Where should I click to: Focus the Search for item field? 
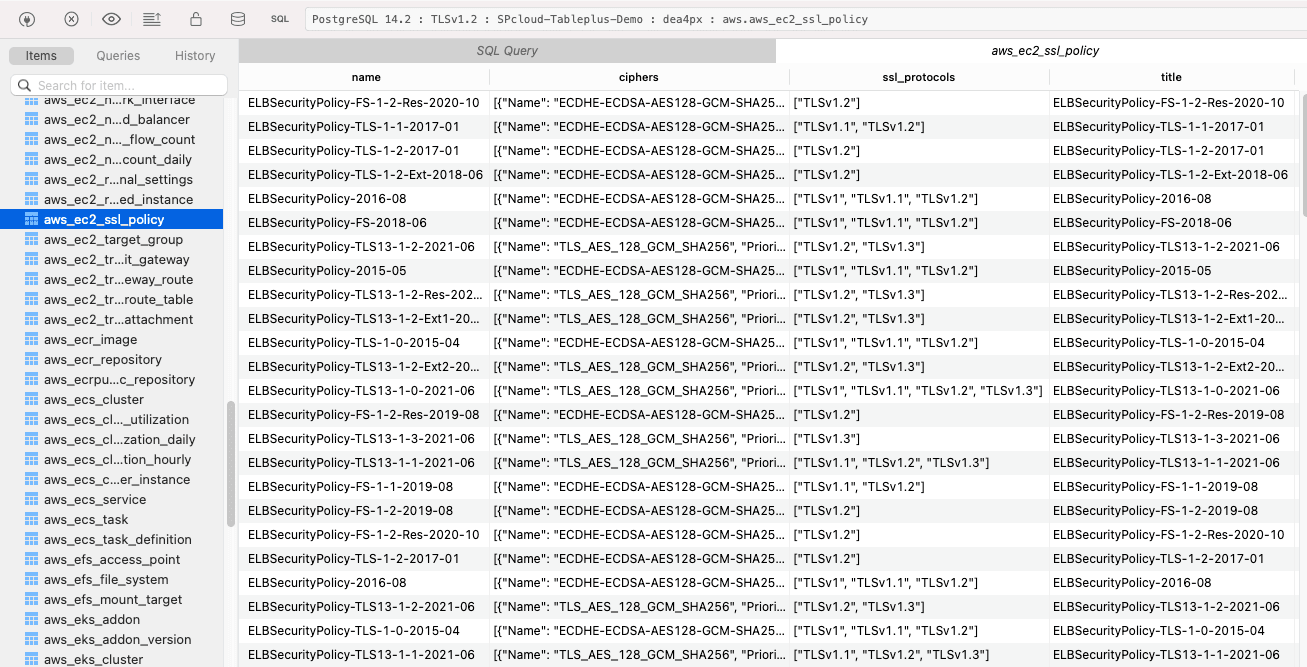pos(119,86)
